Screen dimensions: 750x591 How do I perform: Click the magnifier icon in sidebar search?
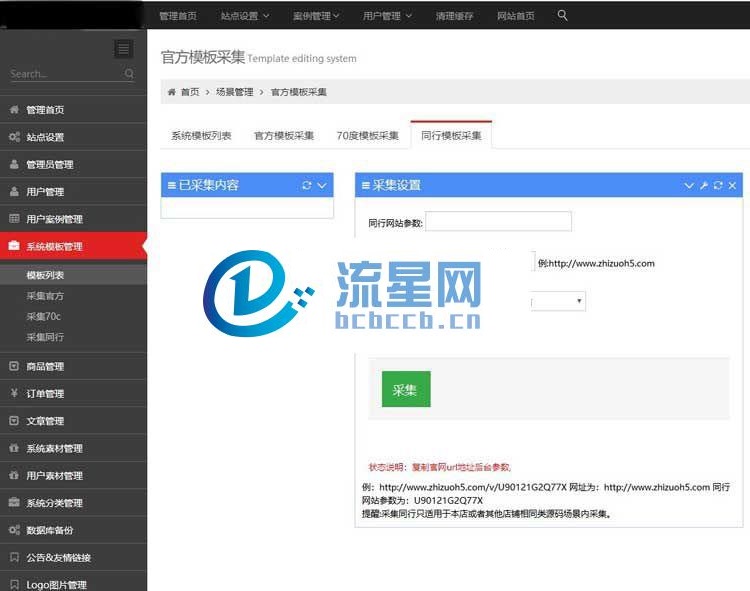click(130, 74)
